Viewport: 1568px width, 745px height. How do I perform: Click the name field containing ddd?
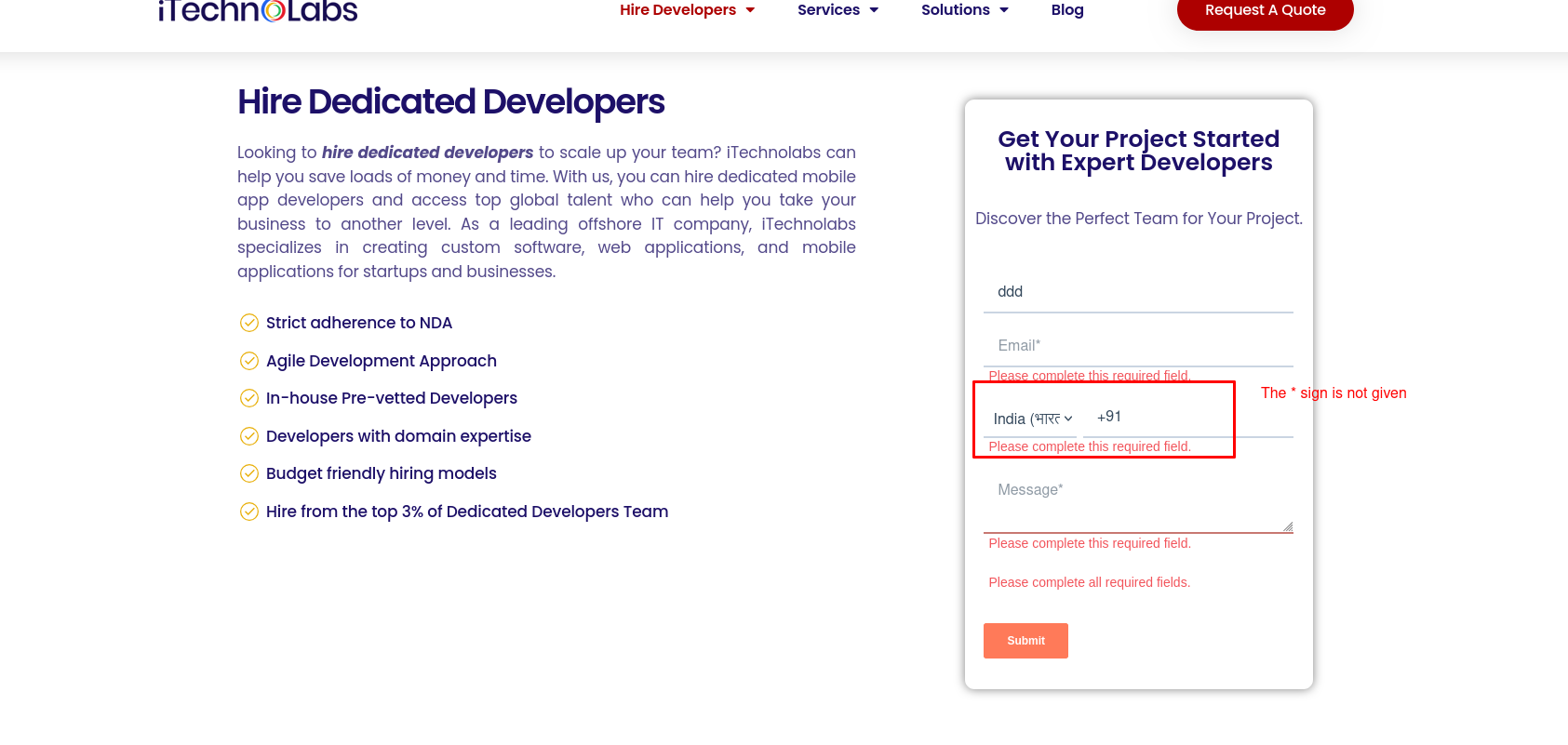pos(1138,292)
